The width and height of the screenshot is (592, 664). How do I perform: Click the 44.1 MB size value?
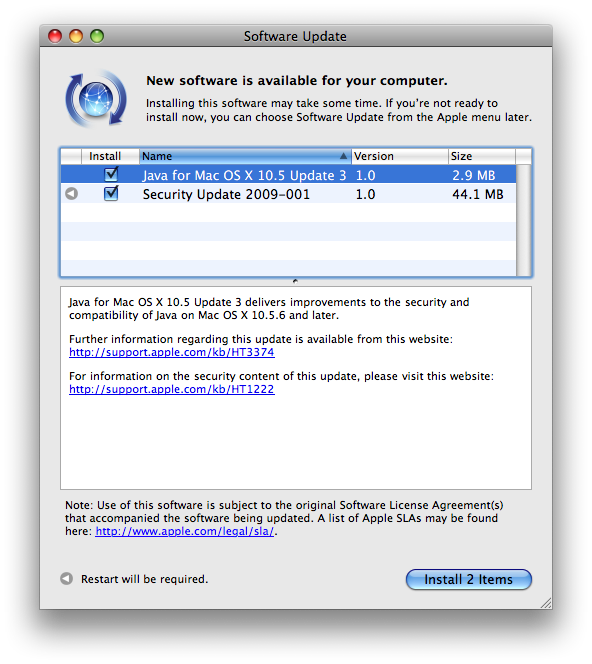[x=478, y=194]
